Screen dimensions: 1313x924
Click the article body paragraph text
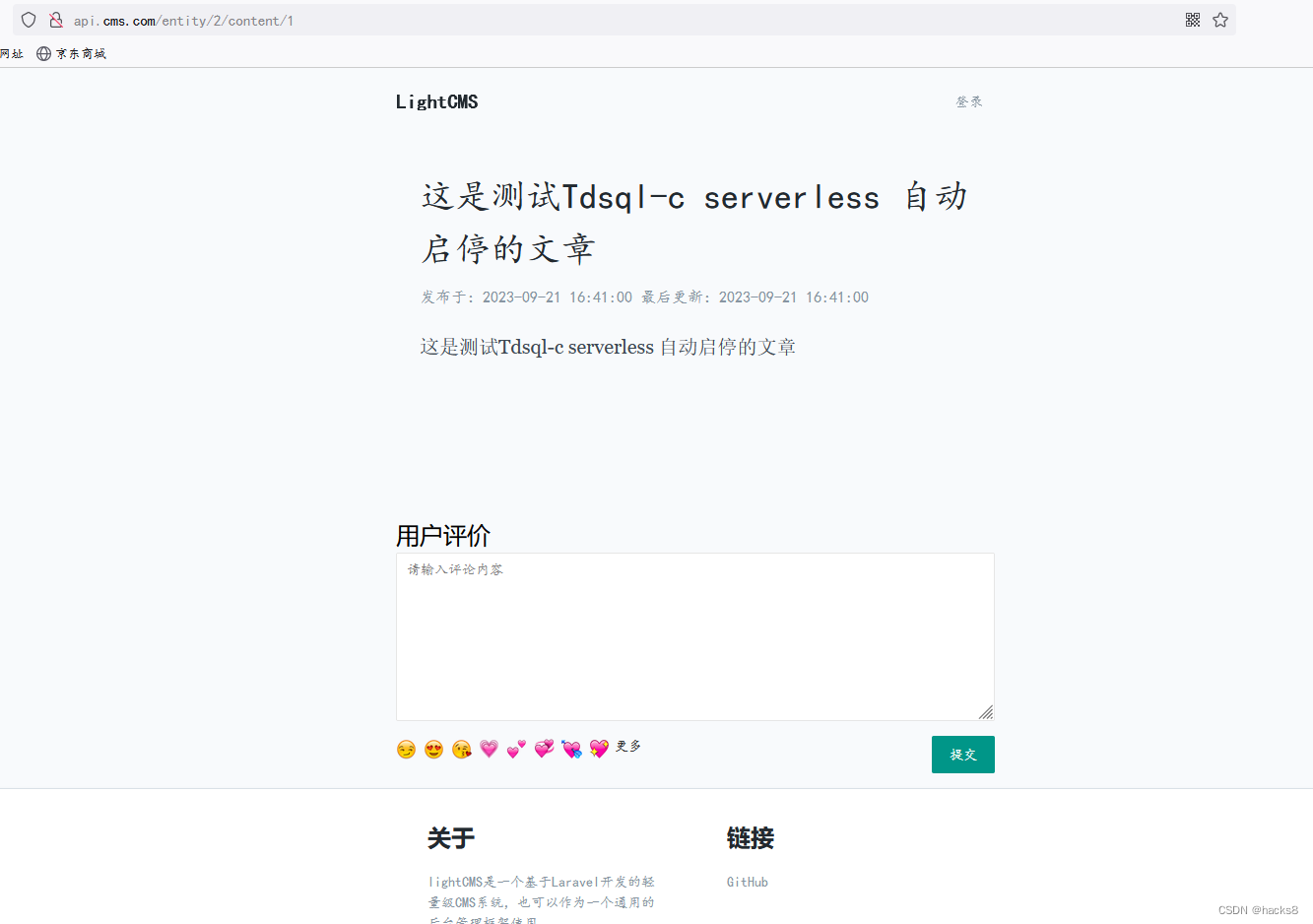[608, 347]
